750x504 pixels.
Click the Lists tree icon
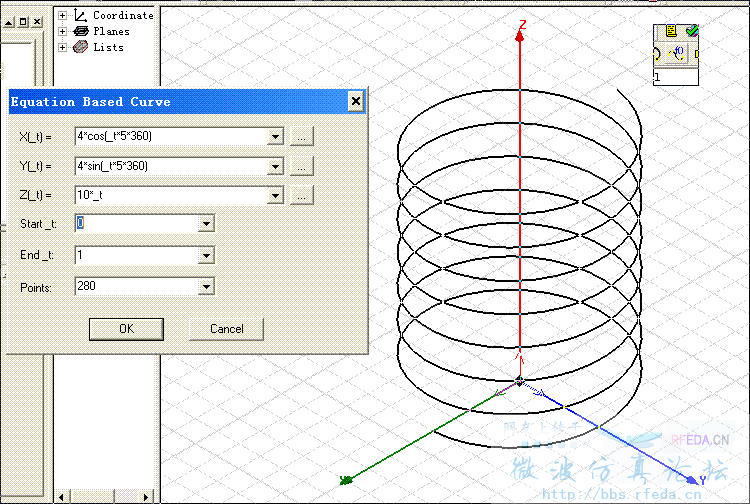(x=80, y=47)
